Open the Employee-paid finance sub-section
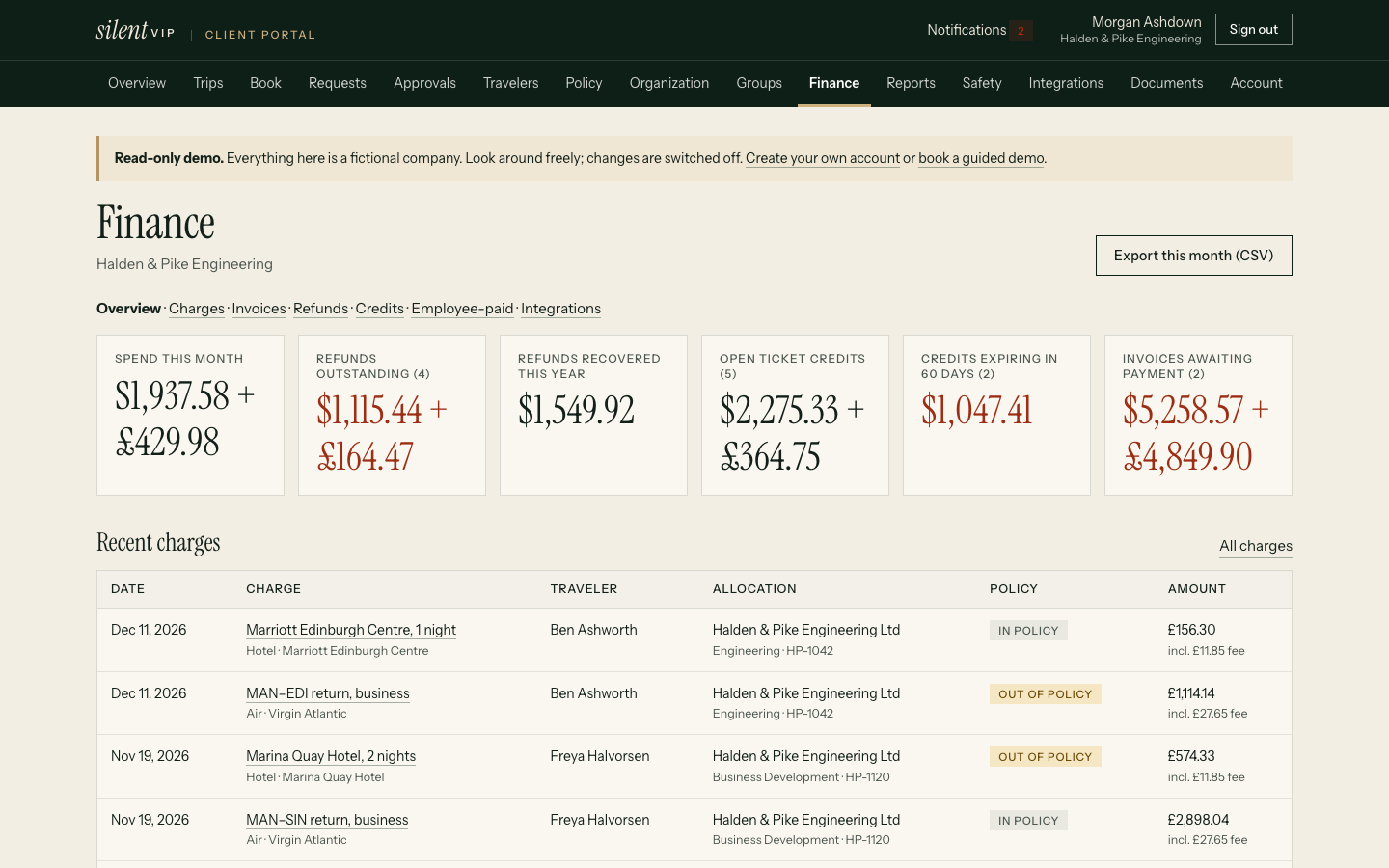 pyautogui.click(x=462, y=309)
